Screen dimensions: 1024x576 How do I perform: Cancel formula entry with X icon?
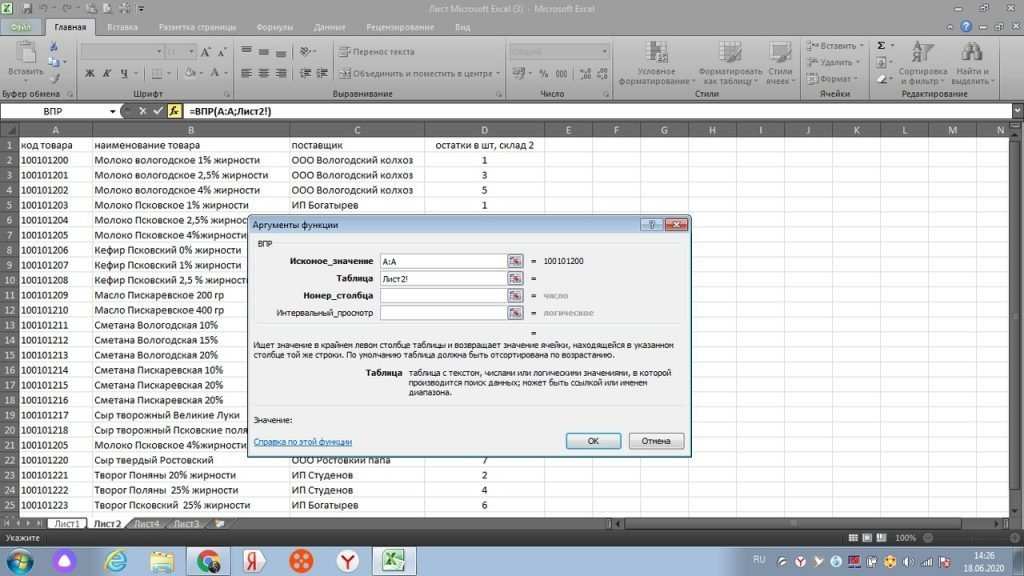[x=143, y=111]
